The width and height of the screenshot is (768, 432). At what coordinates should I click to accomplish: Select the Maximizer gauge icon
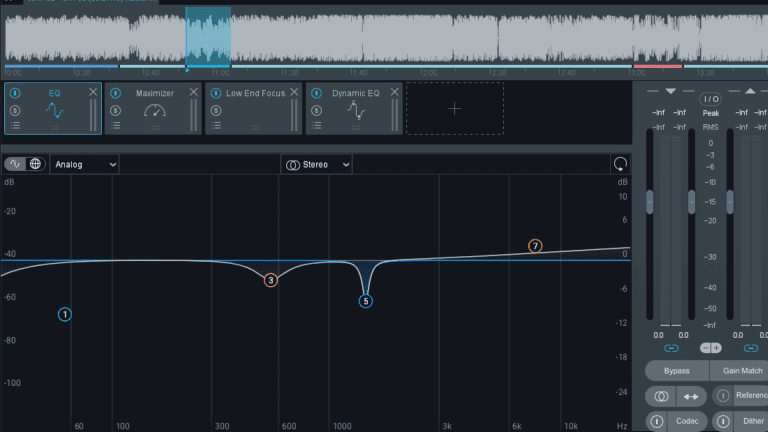point(155,111)
